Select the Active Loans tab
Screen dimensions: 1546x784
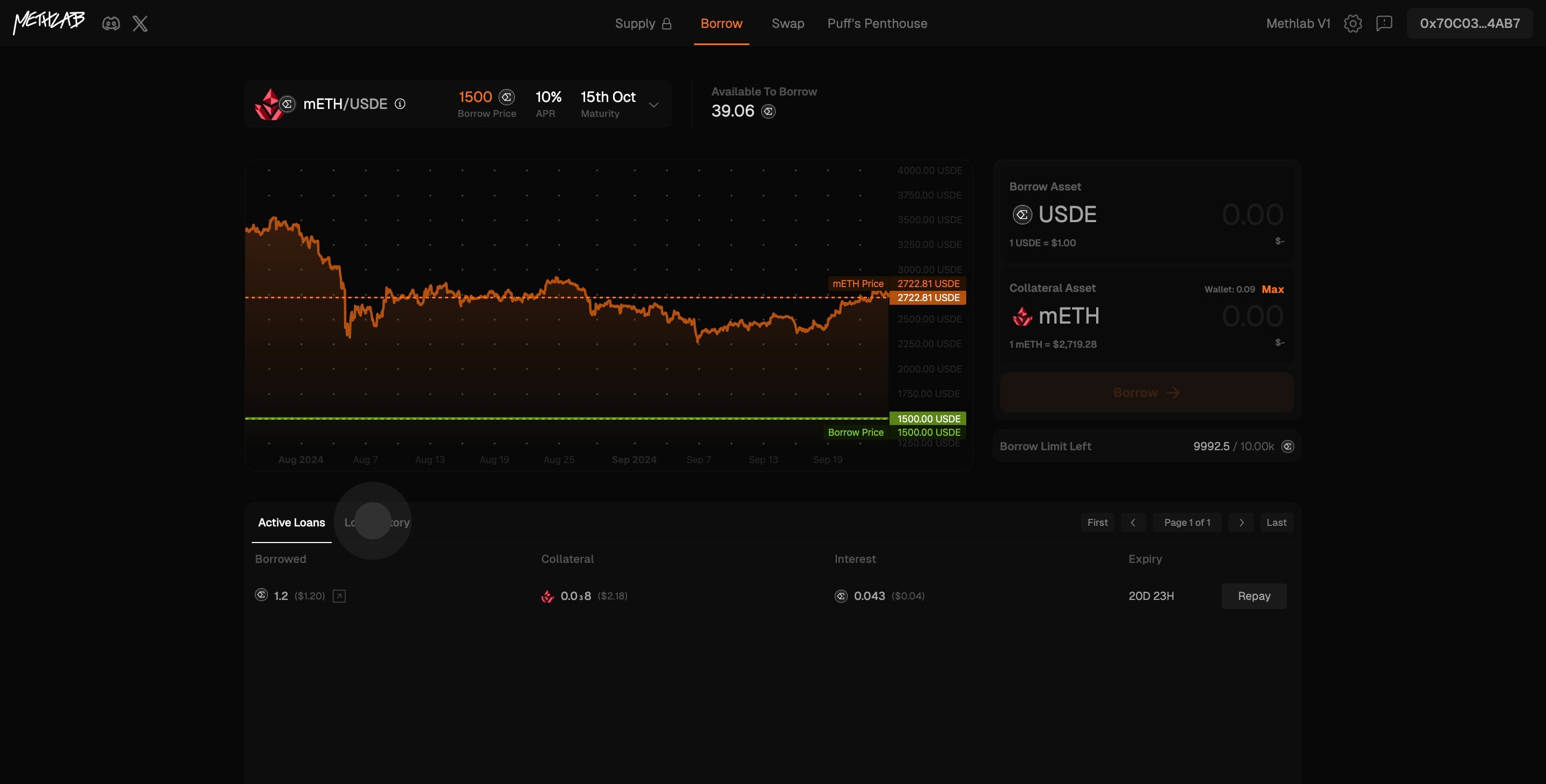291,523
